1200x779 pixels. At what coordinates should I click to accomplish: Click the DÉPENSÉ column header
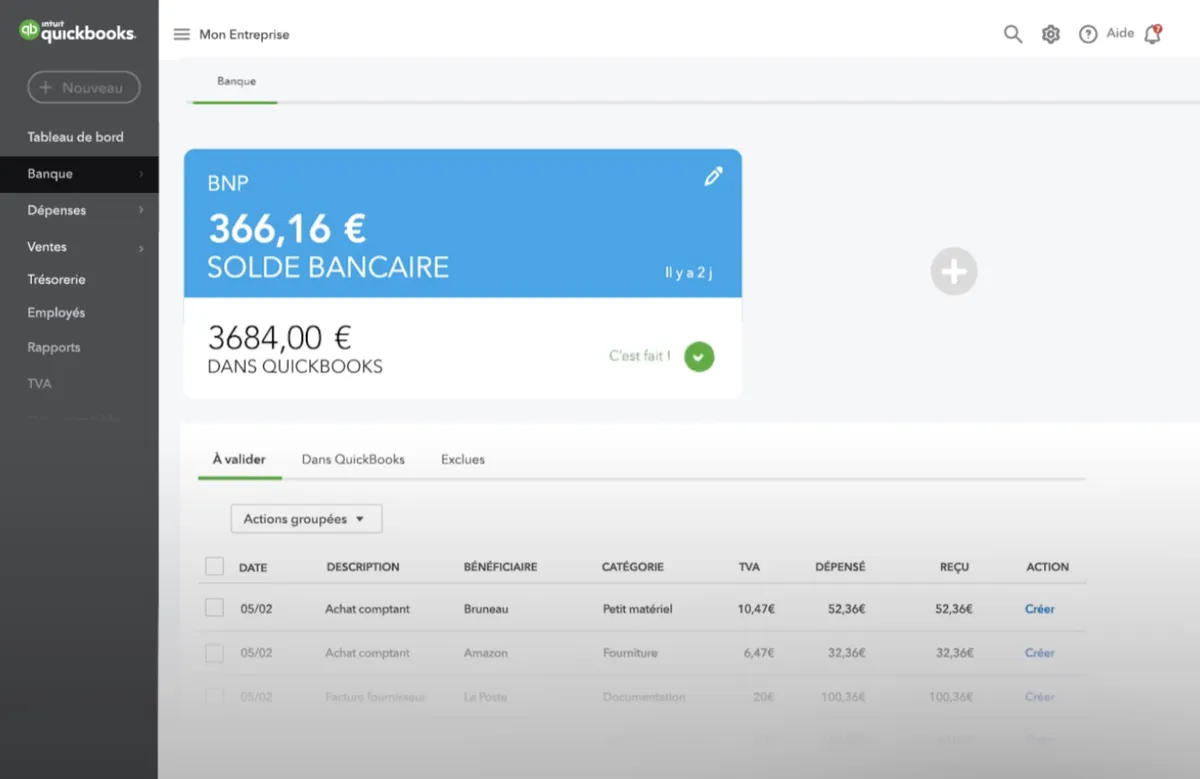pos(840,567)
